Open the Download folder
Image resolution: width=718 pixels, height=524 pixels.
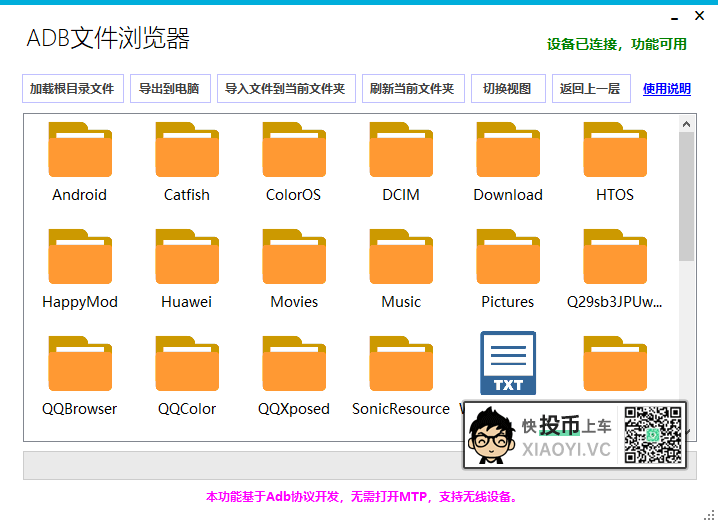(508, 151)
